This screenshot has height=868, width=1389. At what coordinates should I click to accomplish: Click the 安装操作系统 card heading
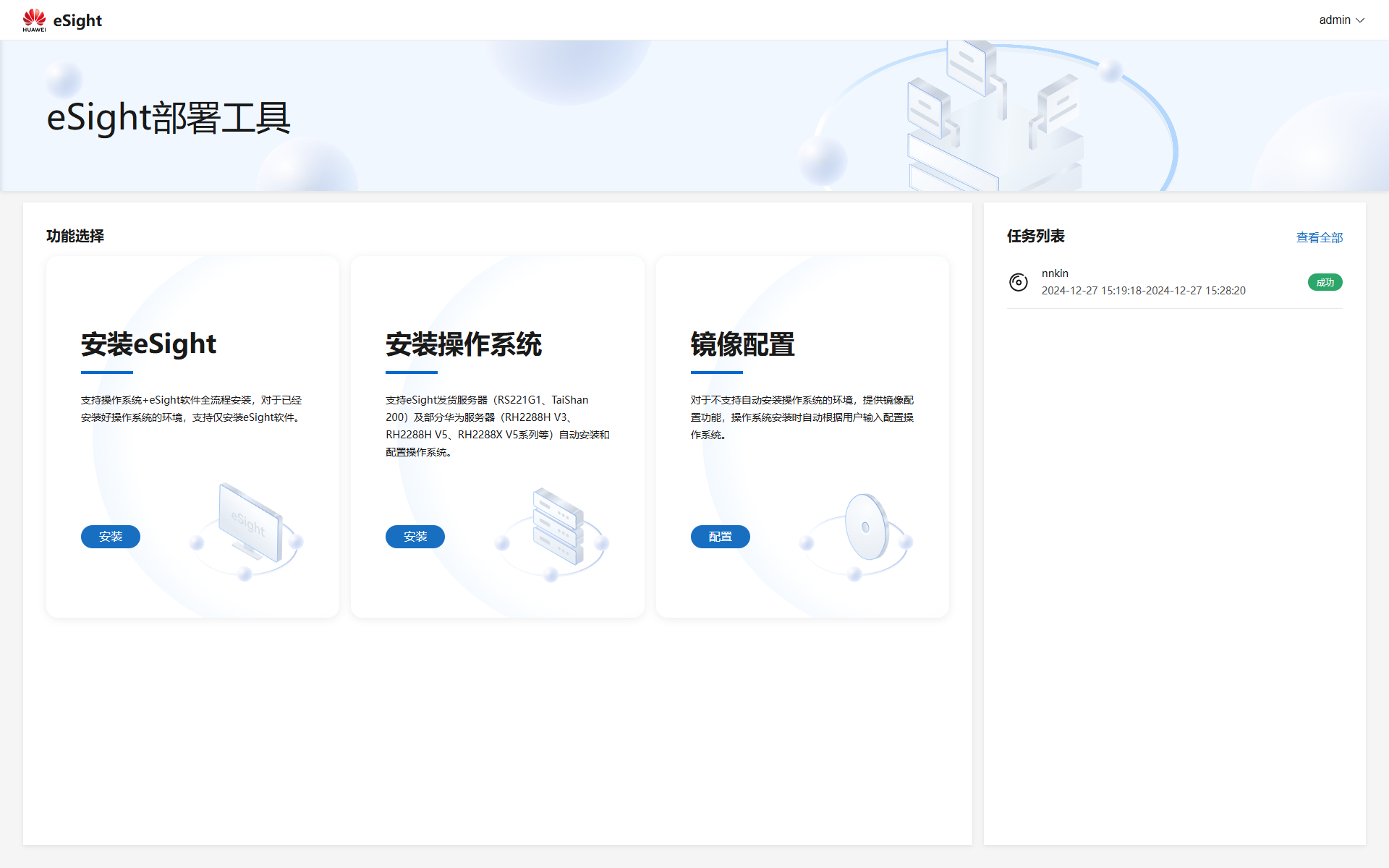[x=464, y=344]
